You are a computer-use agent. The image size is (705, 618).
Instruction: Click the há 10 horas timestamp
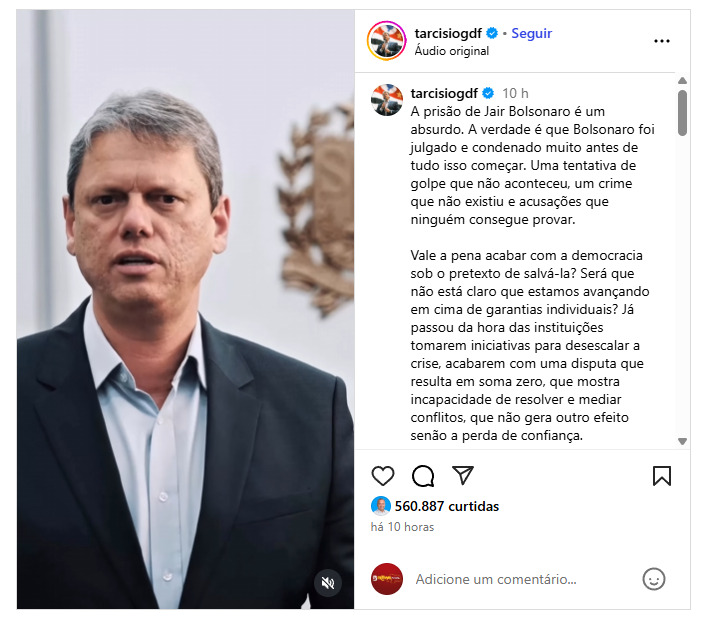(402, 527)
